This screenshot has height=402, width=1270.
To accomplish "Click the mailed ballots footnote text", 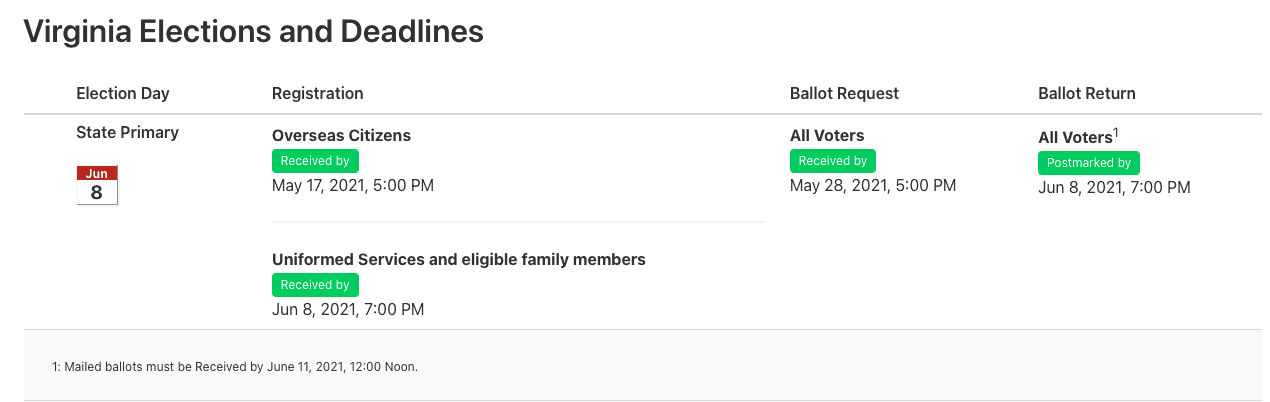I will coord(235,367).
